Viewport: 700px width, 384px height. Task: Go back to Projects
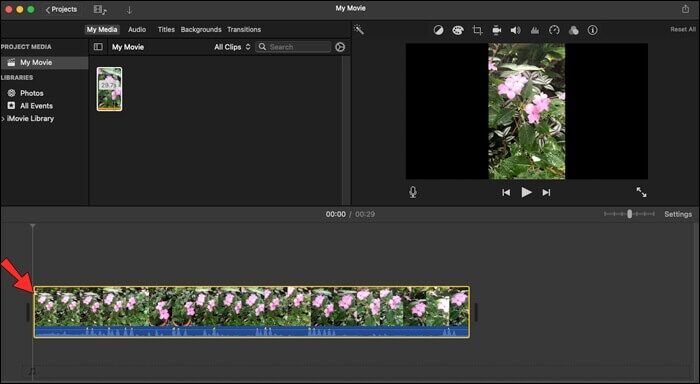(x=61, y=9)
